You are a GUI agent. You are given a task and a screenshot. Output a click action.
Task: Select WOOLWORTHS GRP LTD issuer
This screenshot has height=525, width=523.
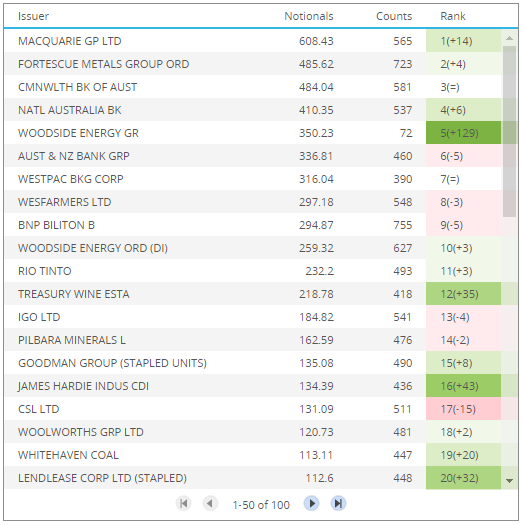point(81,432)
